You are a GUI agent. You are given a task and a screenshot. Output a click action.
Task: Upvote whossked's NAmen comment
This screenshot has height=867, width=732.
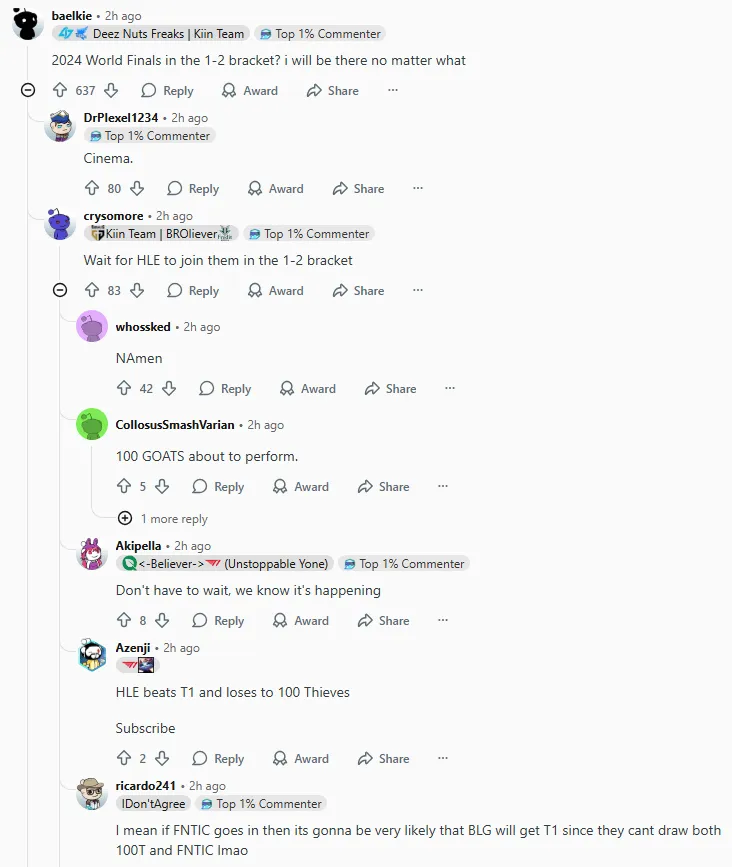click(124, 388)
